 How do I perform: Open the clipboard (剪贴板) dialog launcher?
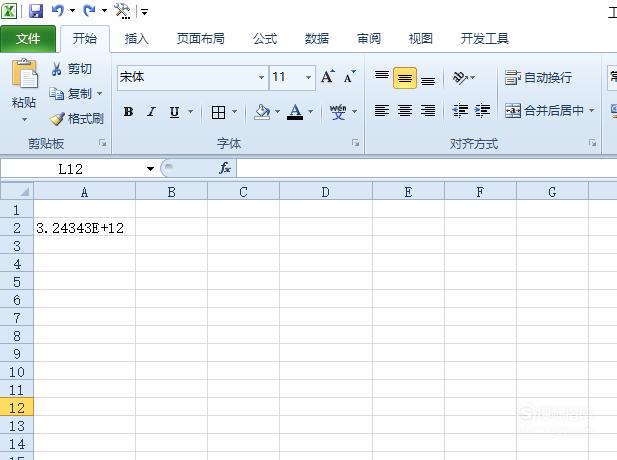102,143
